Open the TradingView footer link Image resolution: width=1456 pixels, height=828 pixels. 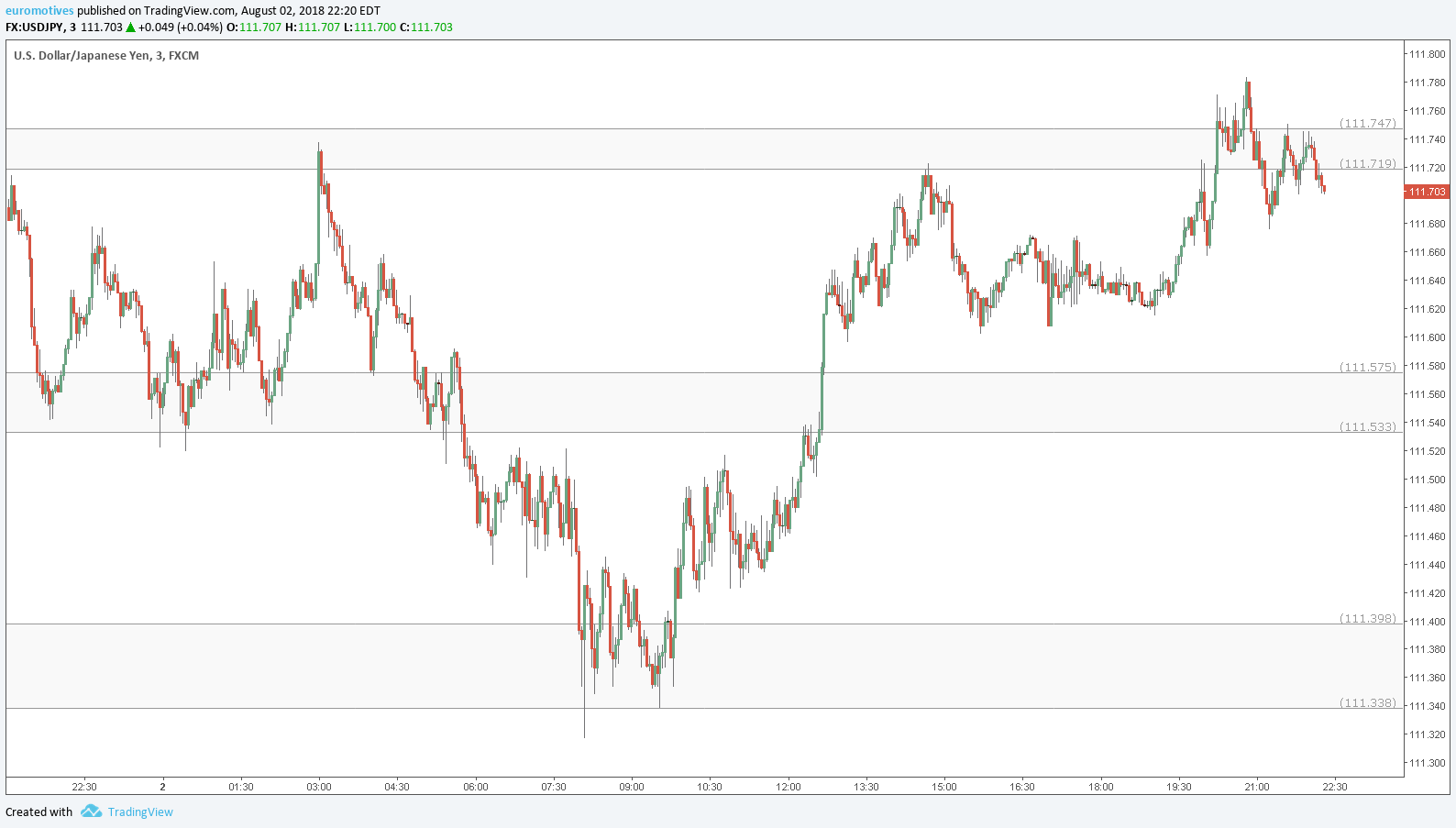pyautogui.click(x=140, y=811)
